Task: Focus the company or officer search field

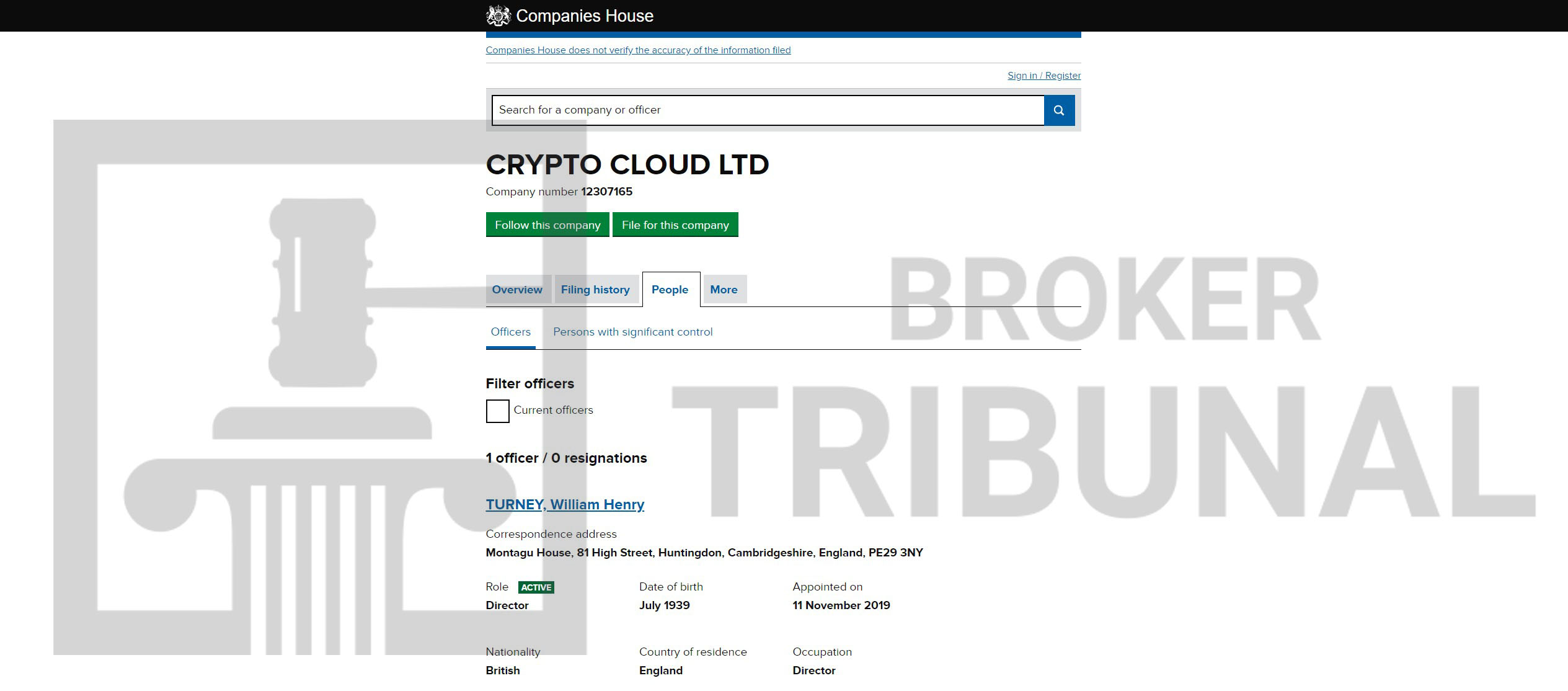Action: coord(768,110)
